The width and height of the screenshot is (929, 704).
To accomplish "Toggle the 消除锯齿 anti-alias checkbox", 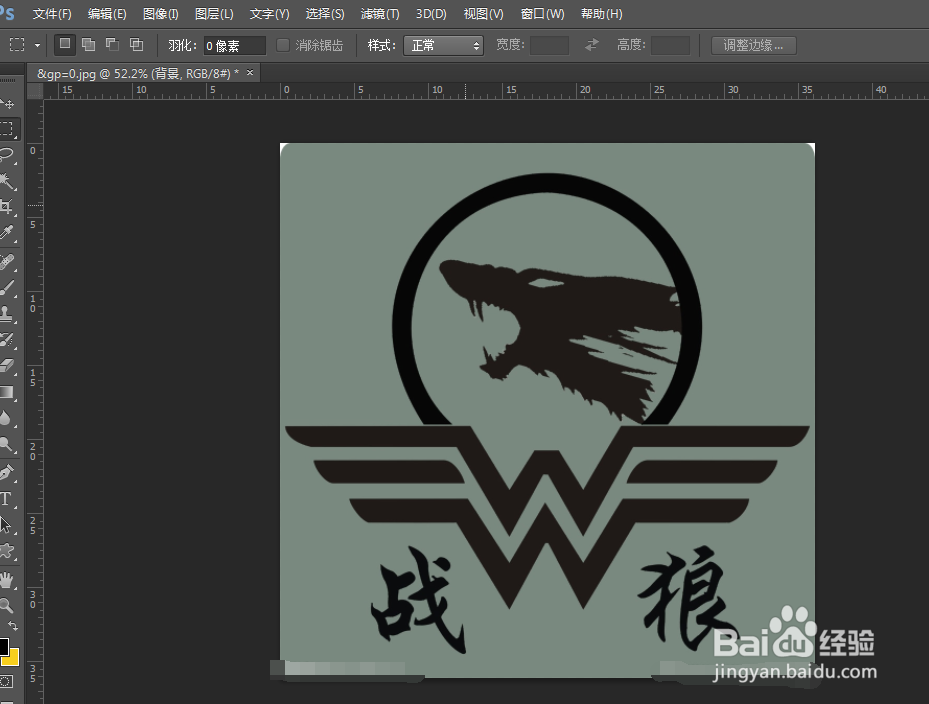I will (x=283, y=45).
